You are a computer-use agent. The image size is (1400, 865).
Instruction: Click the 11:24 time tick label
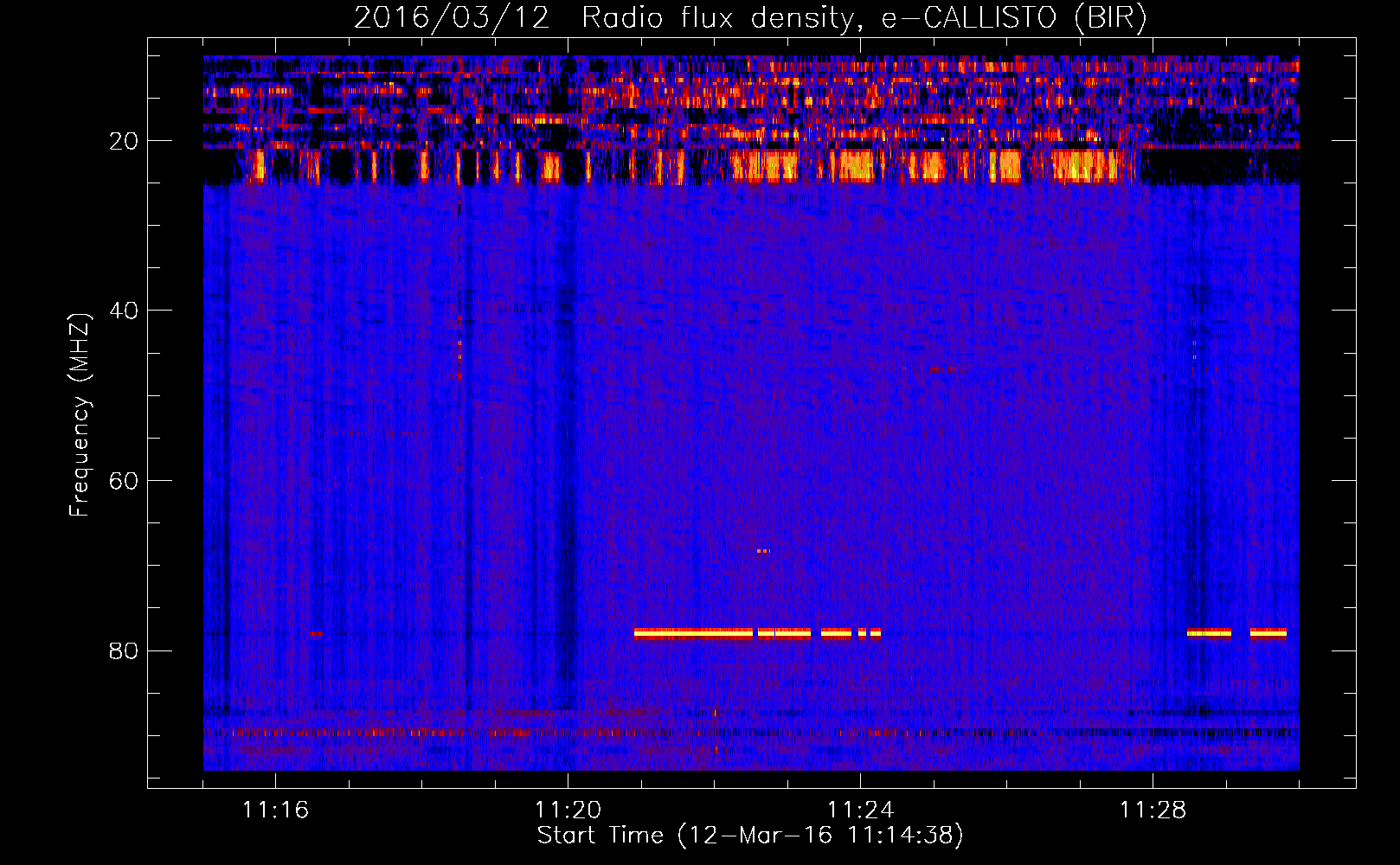860,811
